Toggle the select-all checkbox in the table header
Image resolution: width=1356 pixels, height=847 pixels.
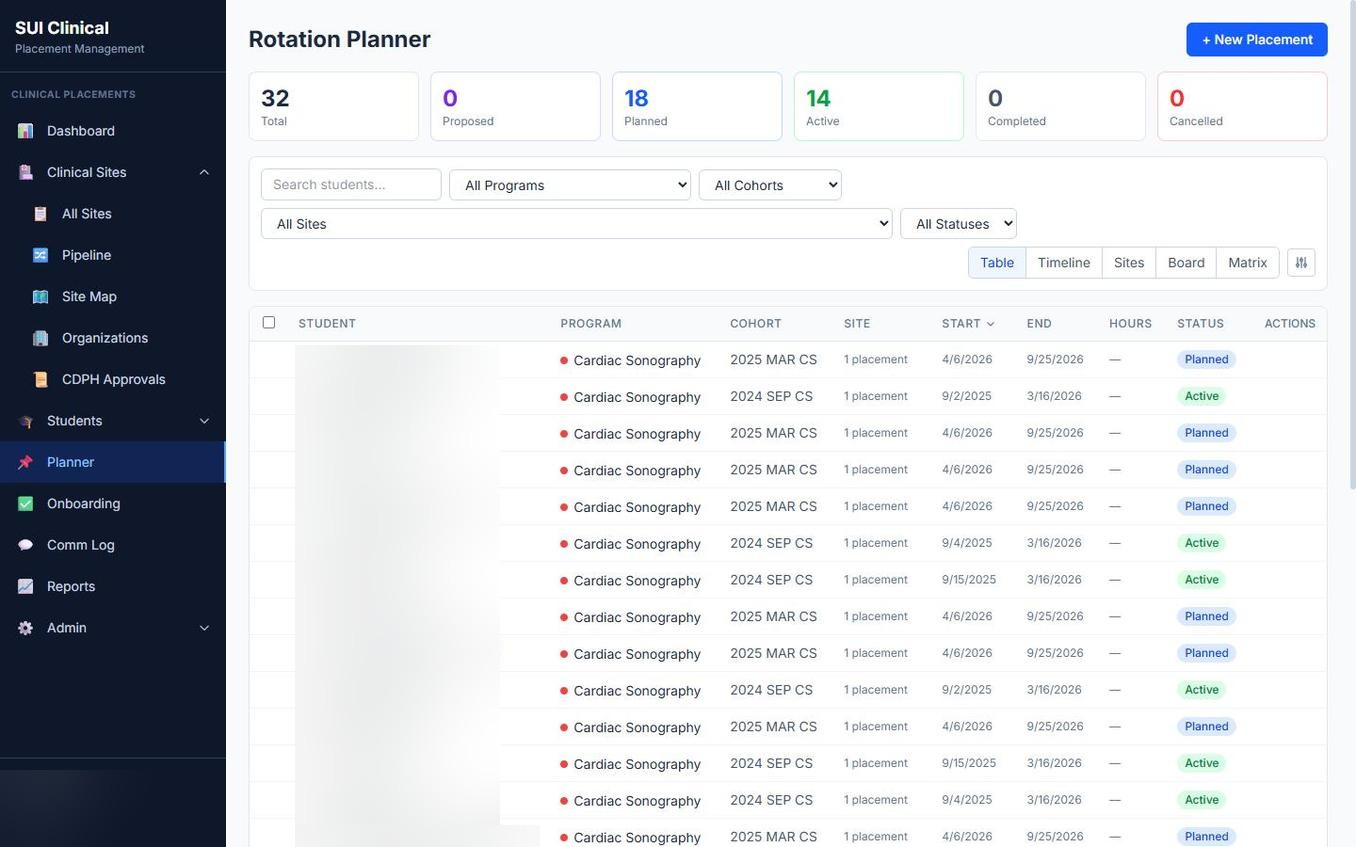click(267, 321)
